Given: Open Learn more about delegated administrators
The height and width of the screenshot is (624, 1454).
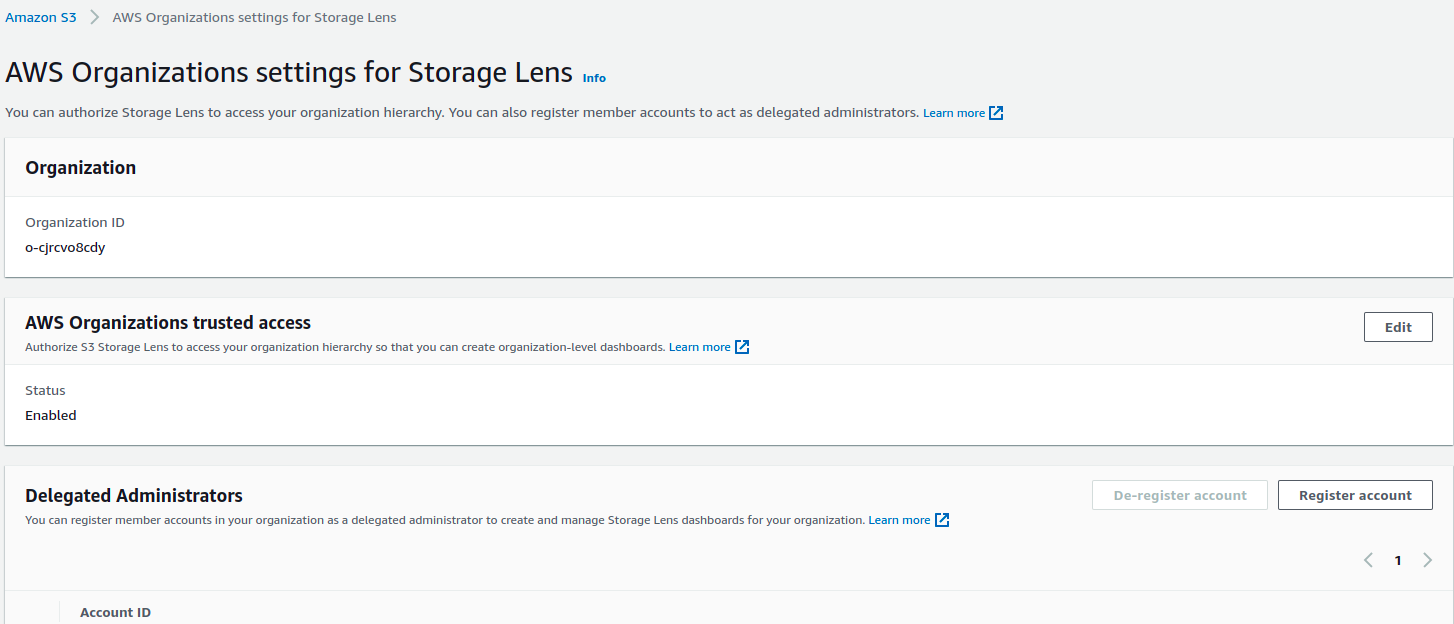Looking at the screenshot, I should pos(899,520).
